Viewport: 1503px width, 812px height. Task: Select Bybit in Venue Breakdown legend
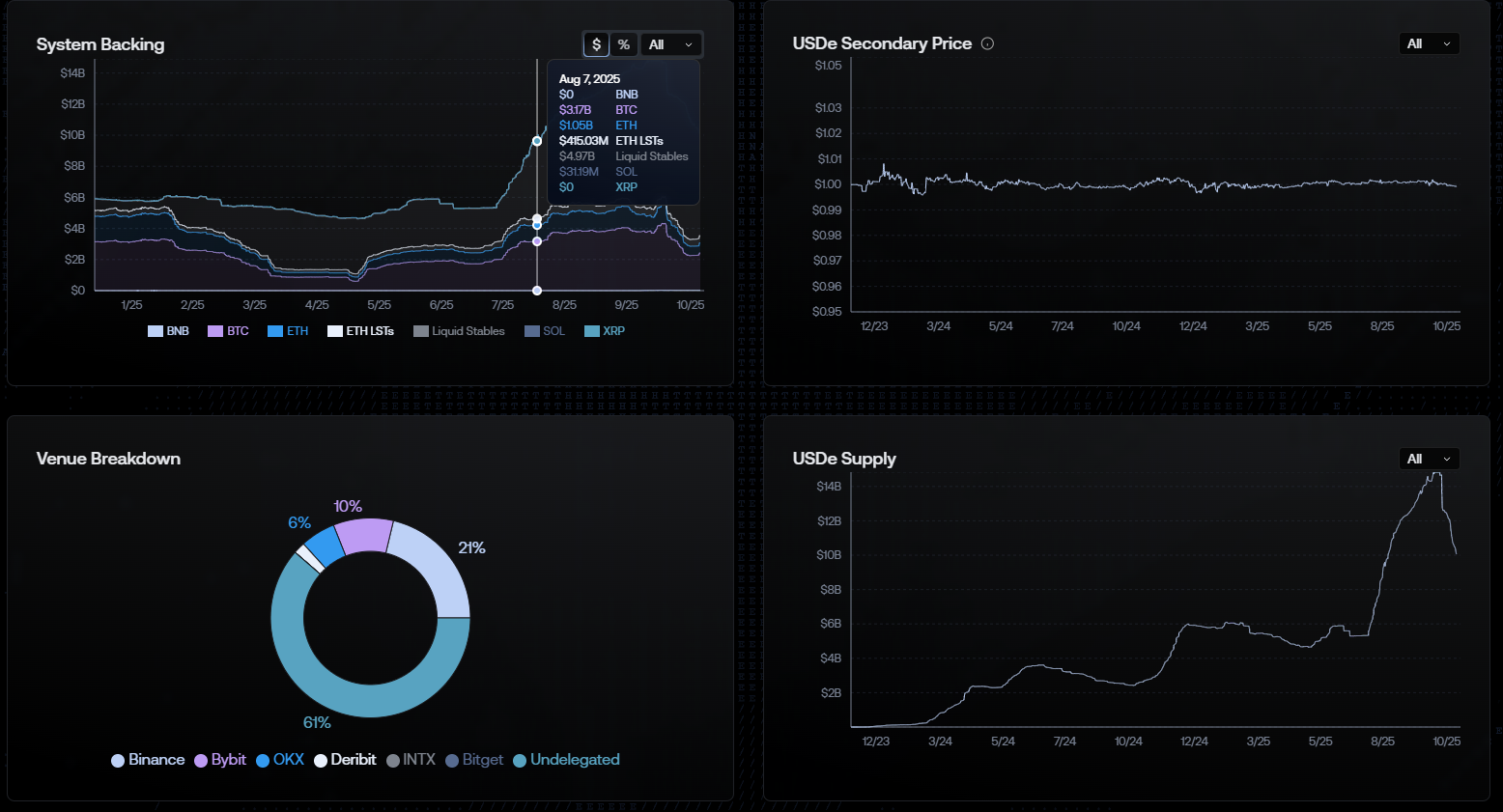pos(220,760)
